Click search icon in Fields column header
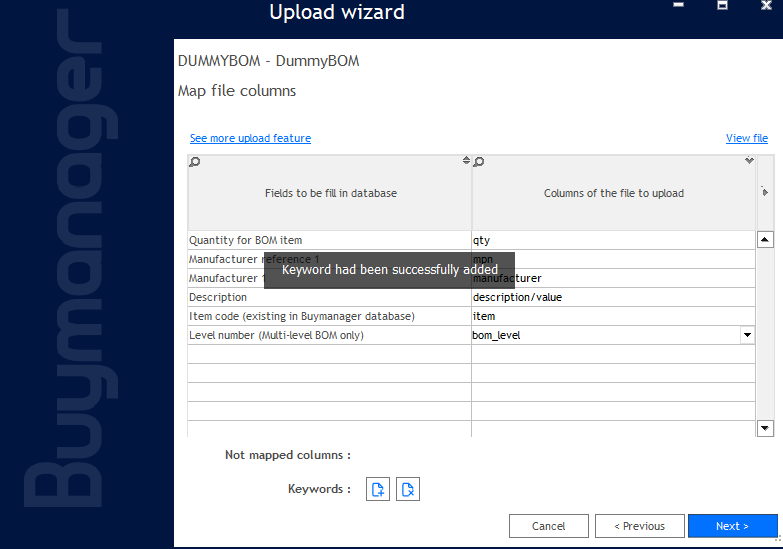Screen dimensions: 783x549 [x=194, y=162]
